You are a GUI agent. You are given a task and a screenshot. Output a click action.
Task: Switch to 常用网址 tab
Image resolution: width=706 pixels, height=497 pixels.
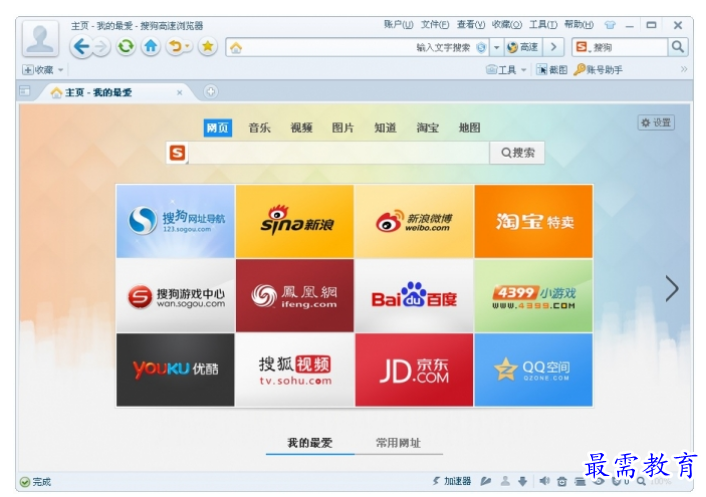pos(398,443)
